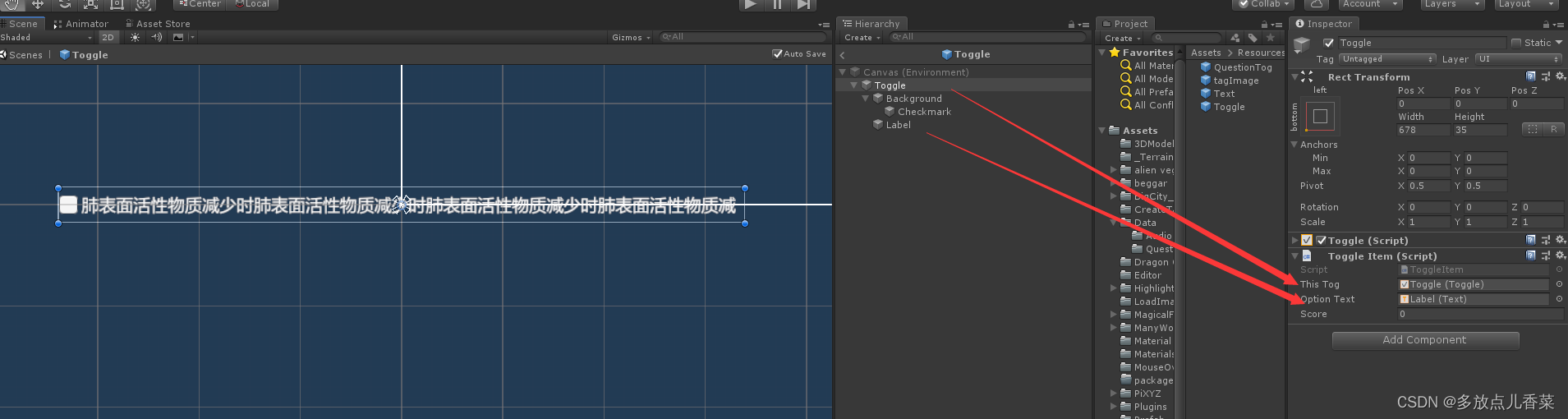
Task: Click back arrow in Hierarchy prefab header
Action: 842,55
